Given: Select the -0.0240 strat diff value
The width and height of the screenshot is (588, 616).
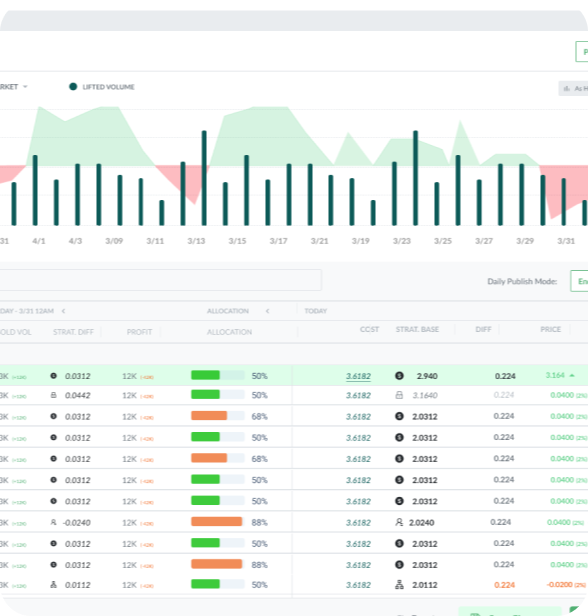Looking at the screenshot, I should [x=77, y=523].
